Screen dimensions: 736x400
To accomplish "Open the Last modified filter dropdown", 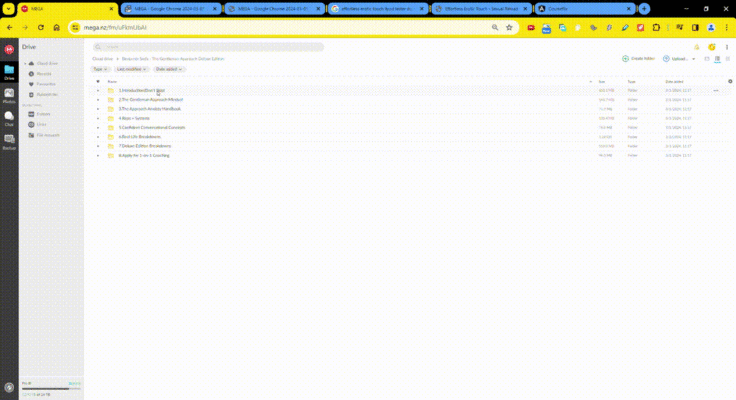I will tap(131, 69).
